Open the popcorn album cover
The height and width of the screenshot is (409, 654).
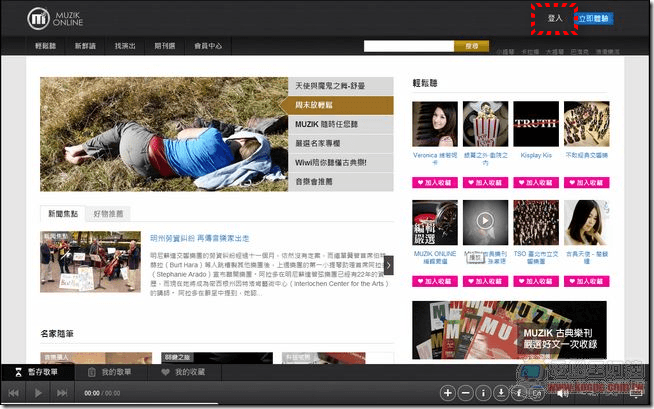point(485,124)
